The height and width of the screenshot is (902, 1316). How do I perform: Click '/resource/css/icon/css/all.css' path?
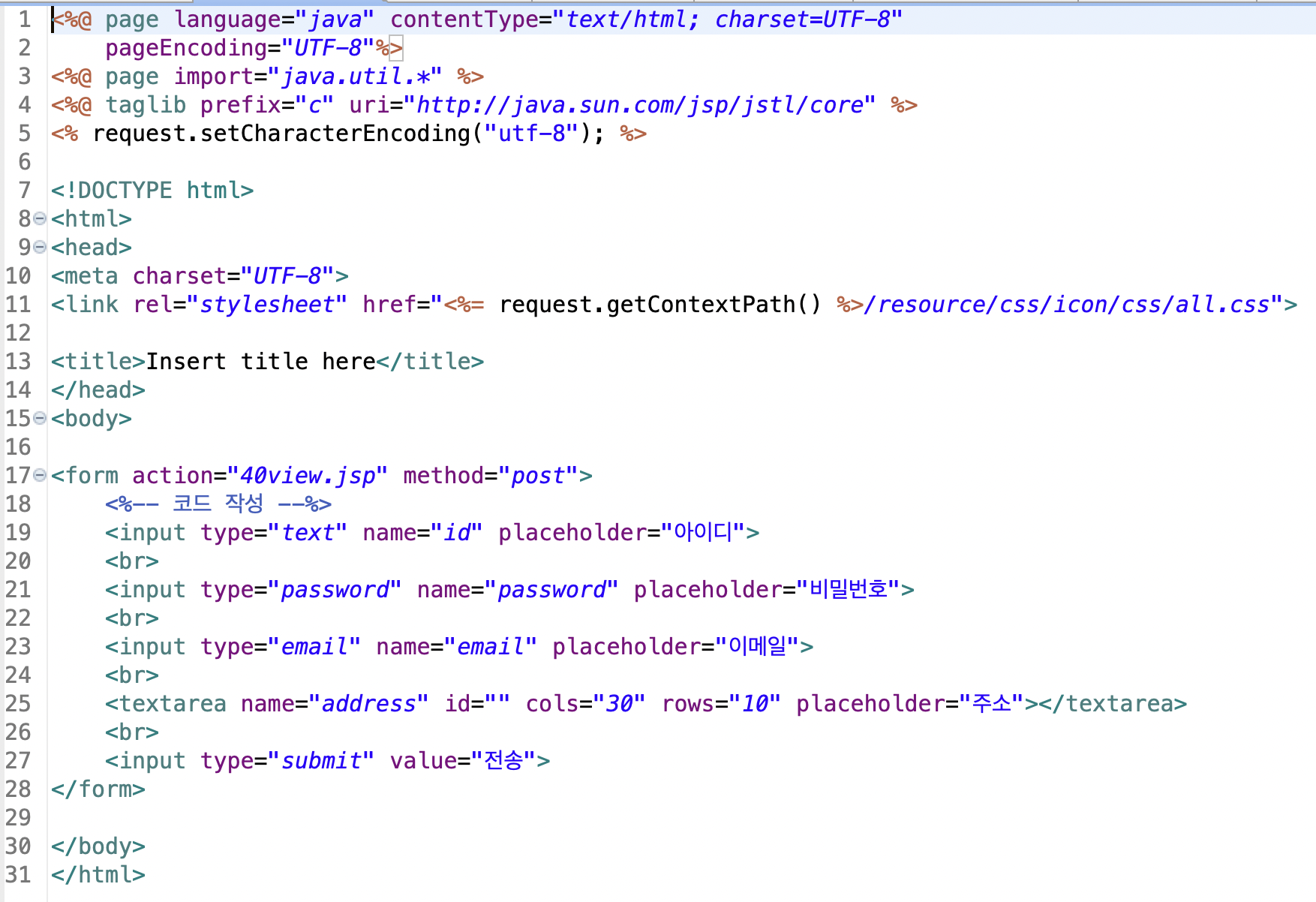coord(1067,305)
